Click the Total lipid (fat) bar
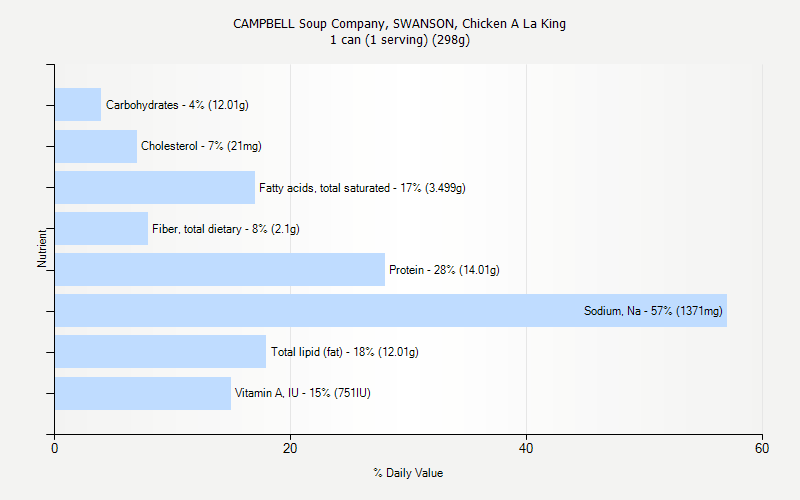 pyautogui.click(x=160, y=352)
